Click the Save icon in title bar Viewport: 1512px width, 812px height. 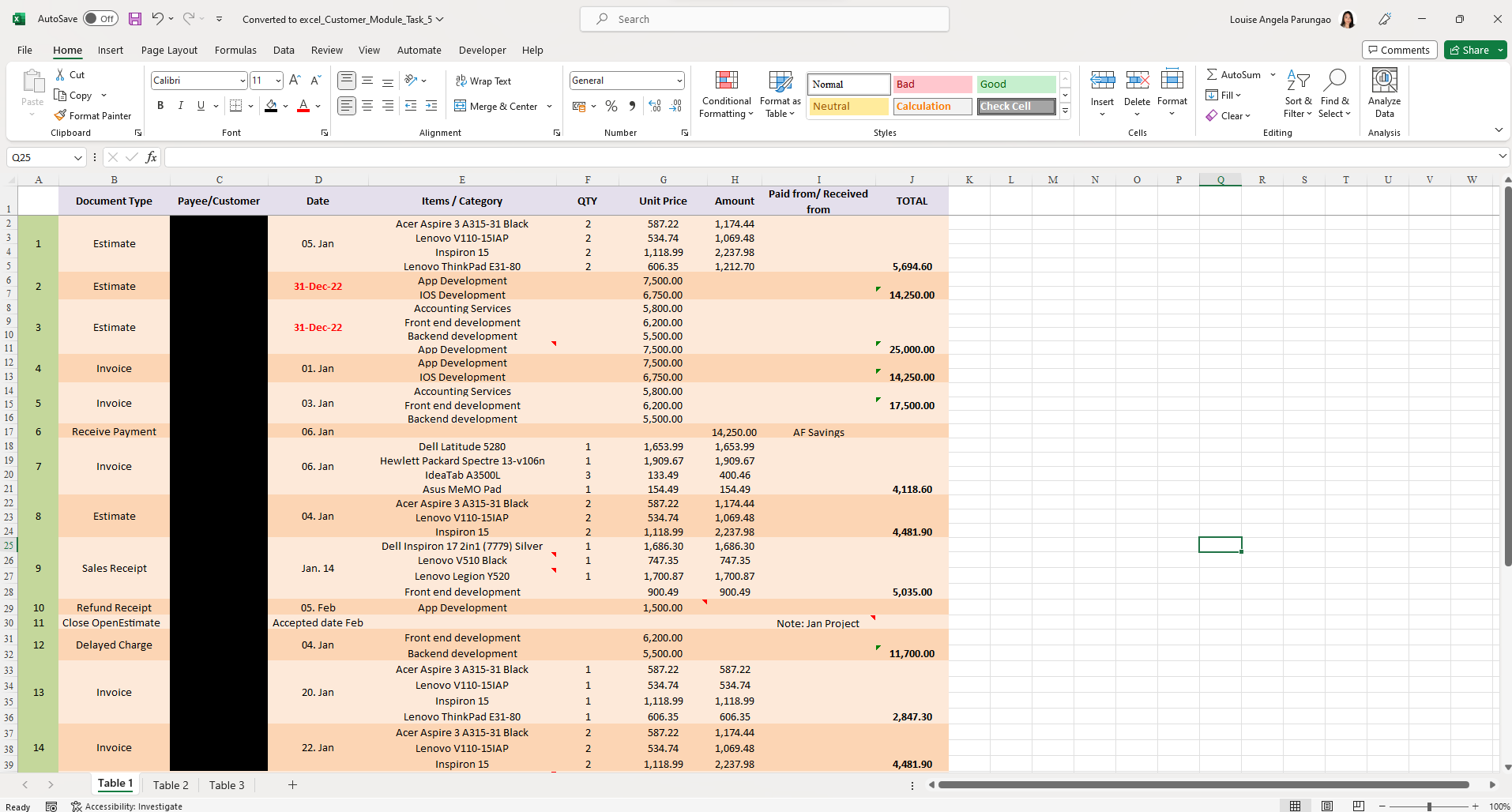tap(135, 19)
